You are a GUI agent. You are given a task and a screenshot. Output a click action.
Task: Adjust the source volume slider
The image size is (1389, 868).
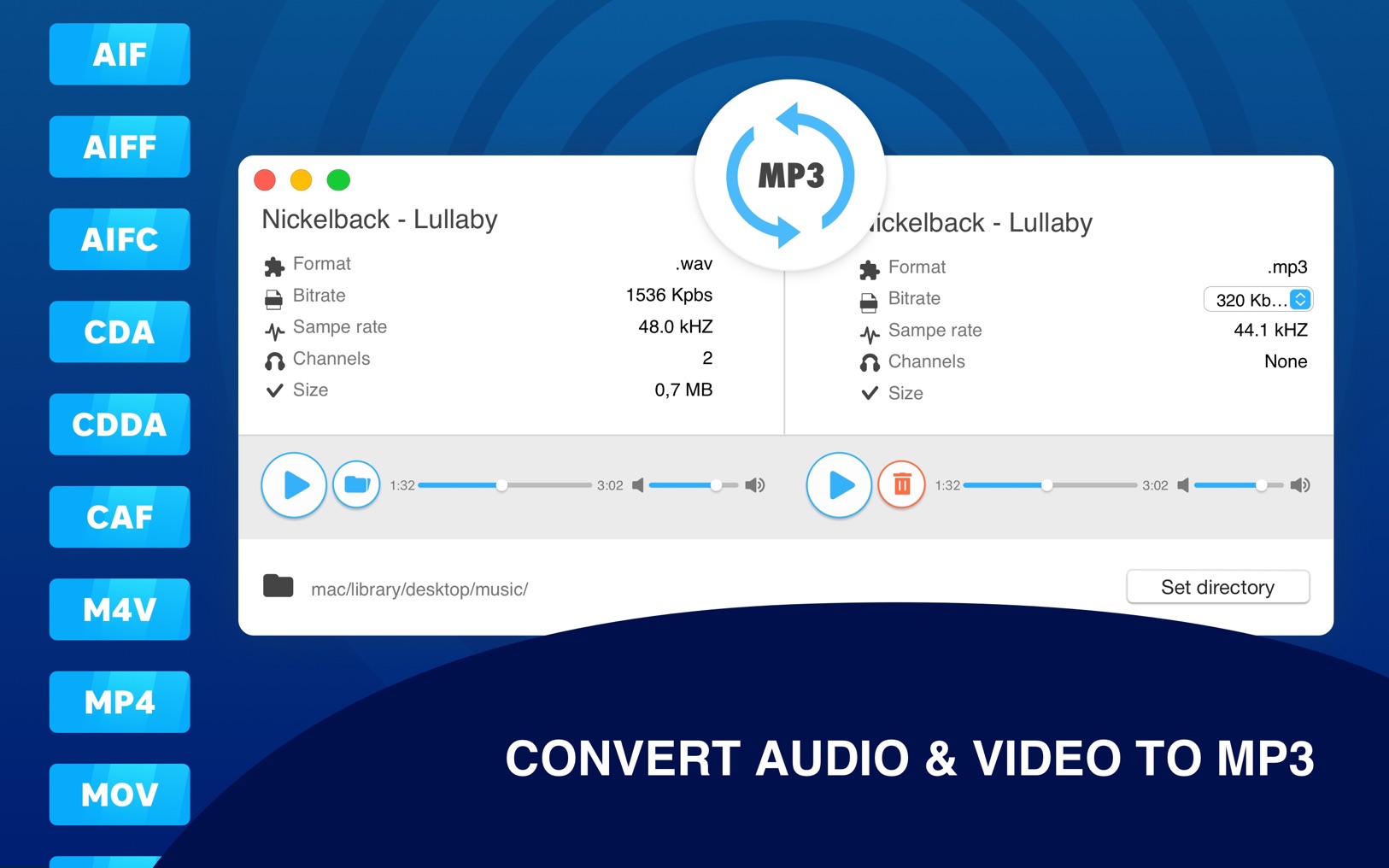694,485
